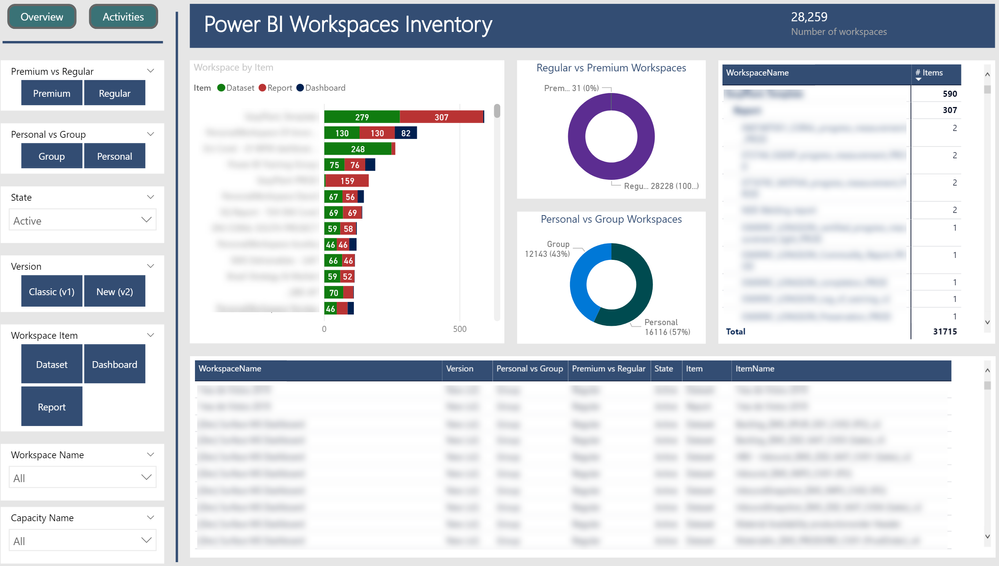
Task: Sort bottom table by Item column
Action: coord(707,370)
